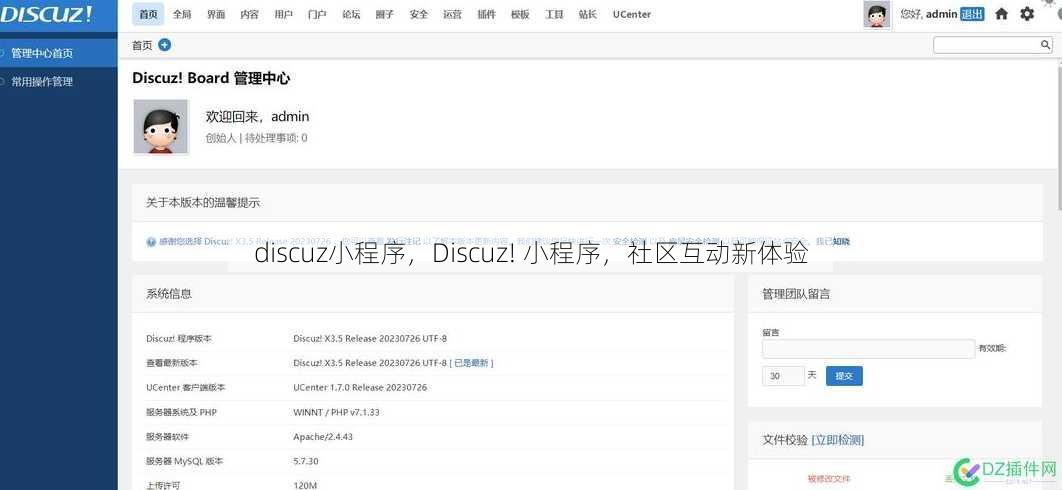Open the 模板 menu
The height and width of the screenshot is (490, 1062).
(x=520, y=14)
